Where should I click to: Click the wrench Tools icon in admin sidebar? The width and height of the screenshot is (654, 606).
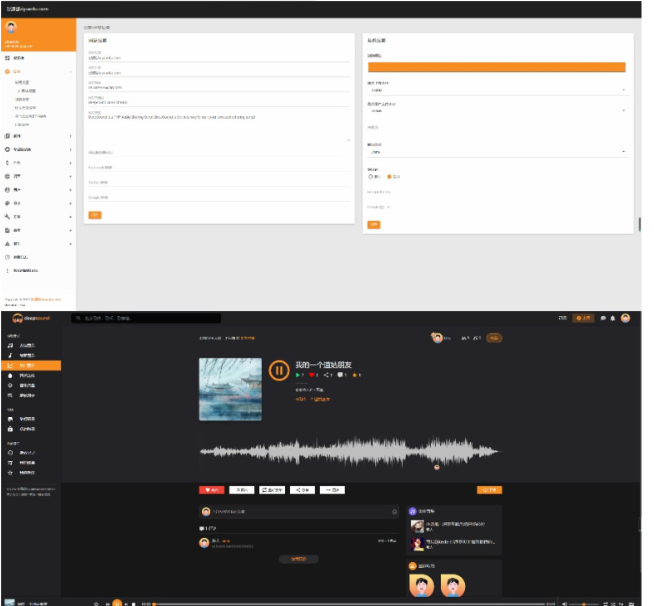8,216
